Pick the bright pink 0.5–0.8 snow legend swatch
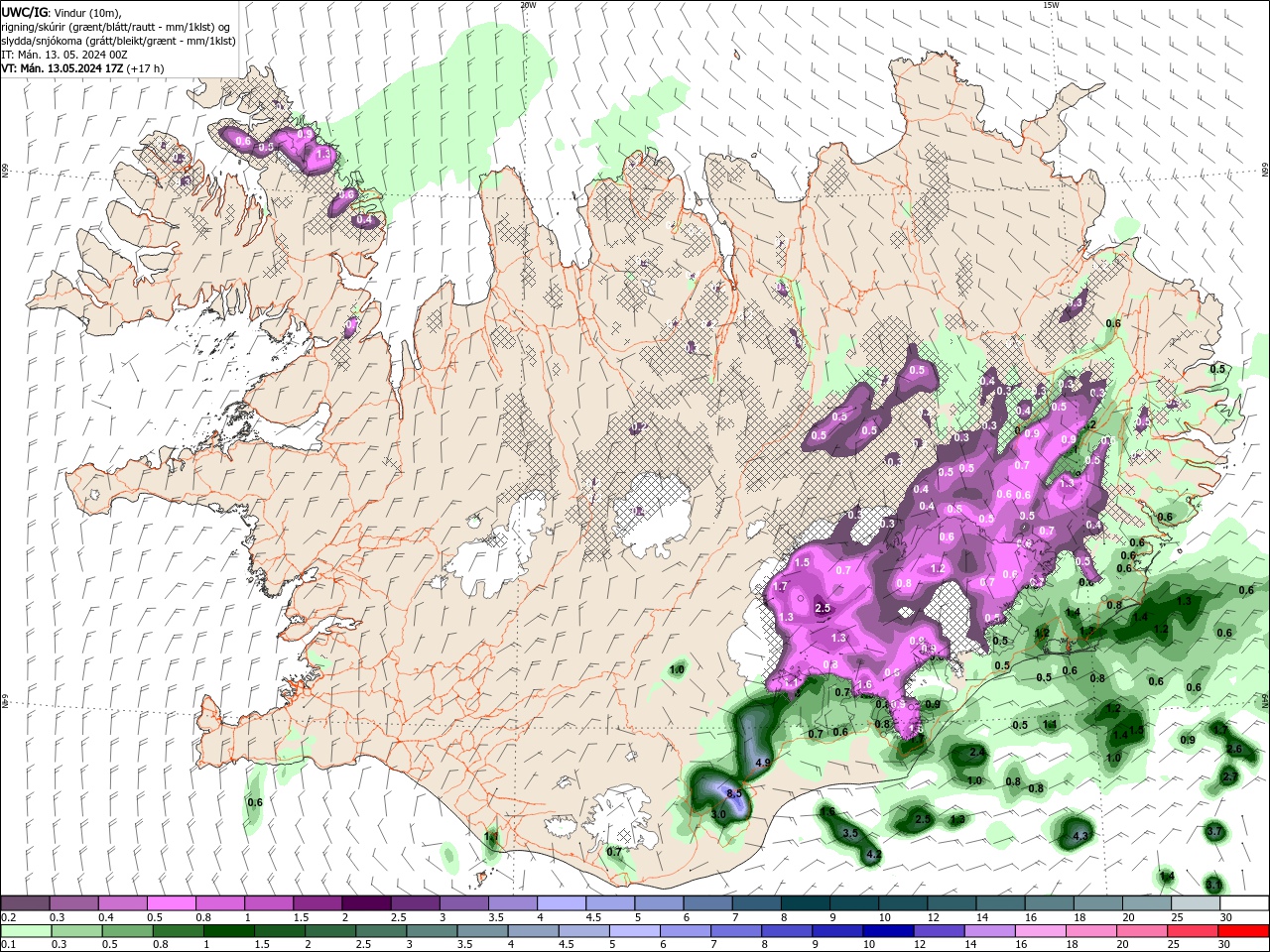 pos(171,903)
